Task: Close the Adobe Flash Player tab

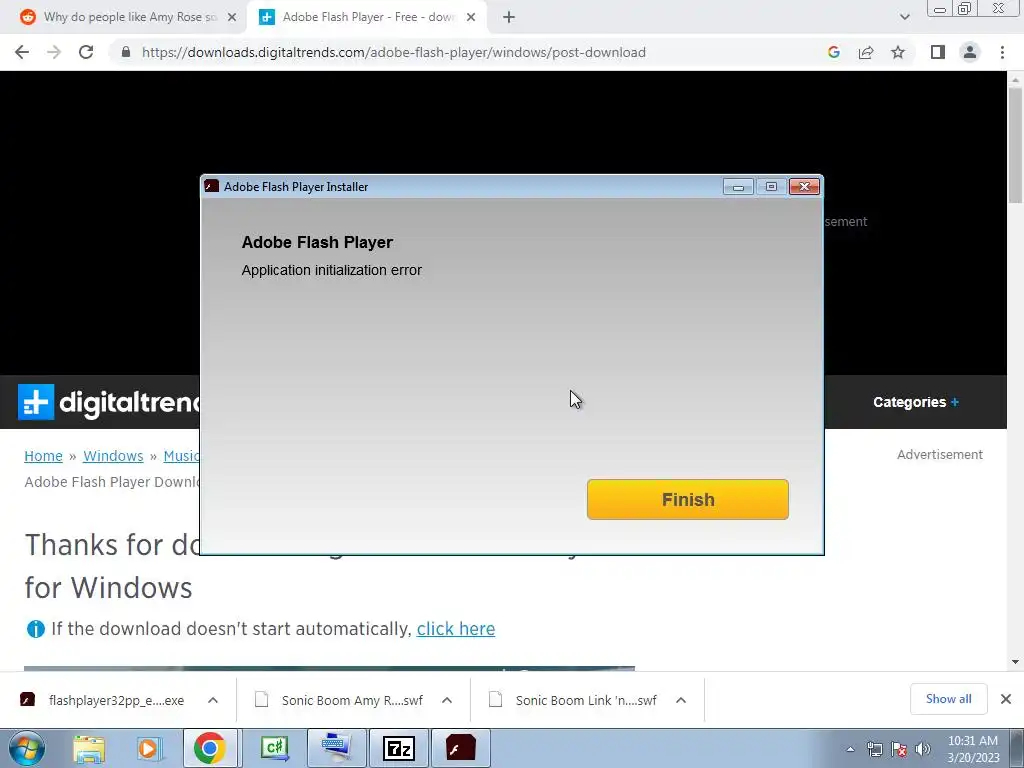Action: click(x=471, y=18)
